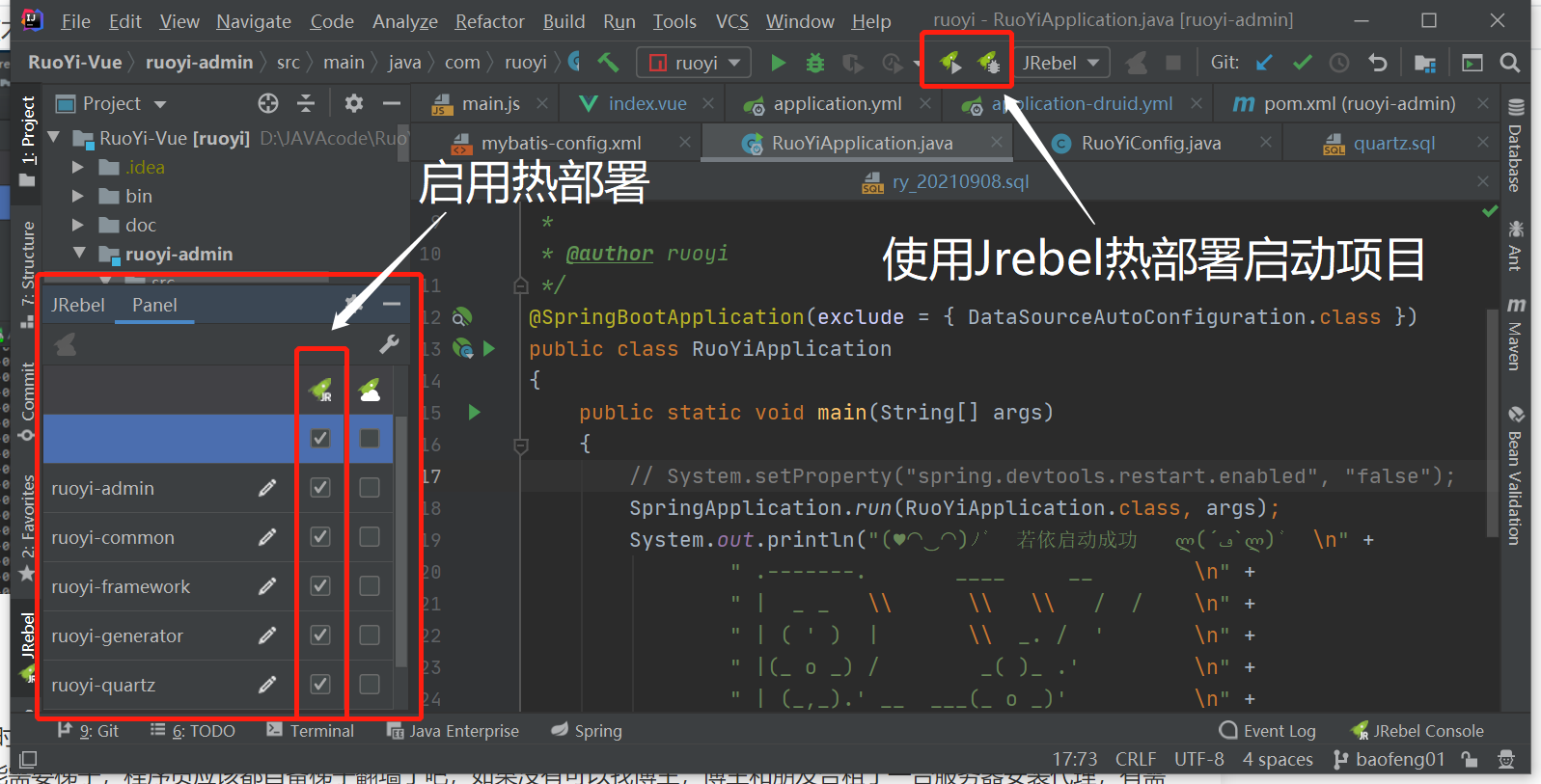1541x784 pixels.
Task: Click the pencil icon for ruoyi-framework
Action: (267, 586)
